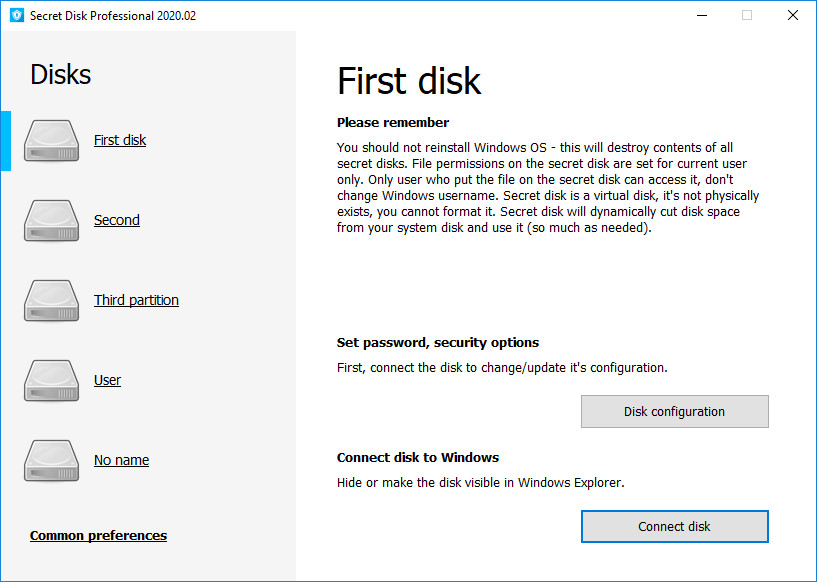Choose the Third partition link
817x582 pixels.
click(136, 300)
